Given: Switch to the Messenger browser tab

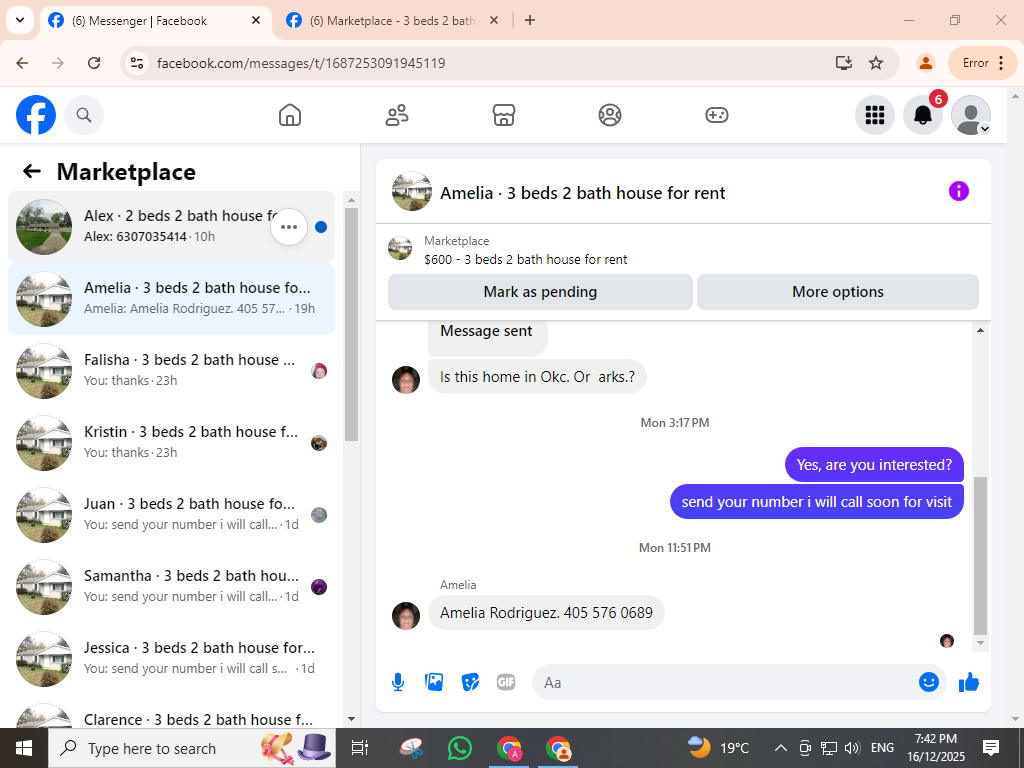Looking at the screenshot, I should coord(155,21).
